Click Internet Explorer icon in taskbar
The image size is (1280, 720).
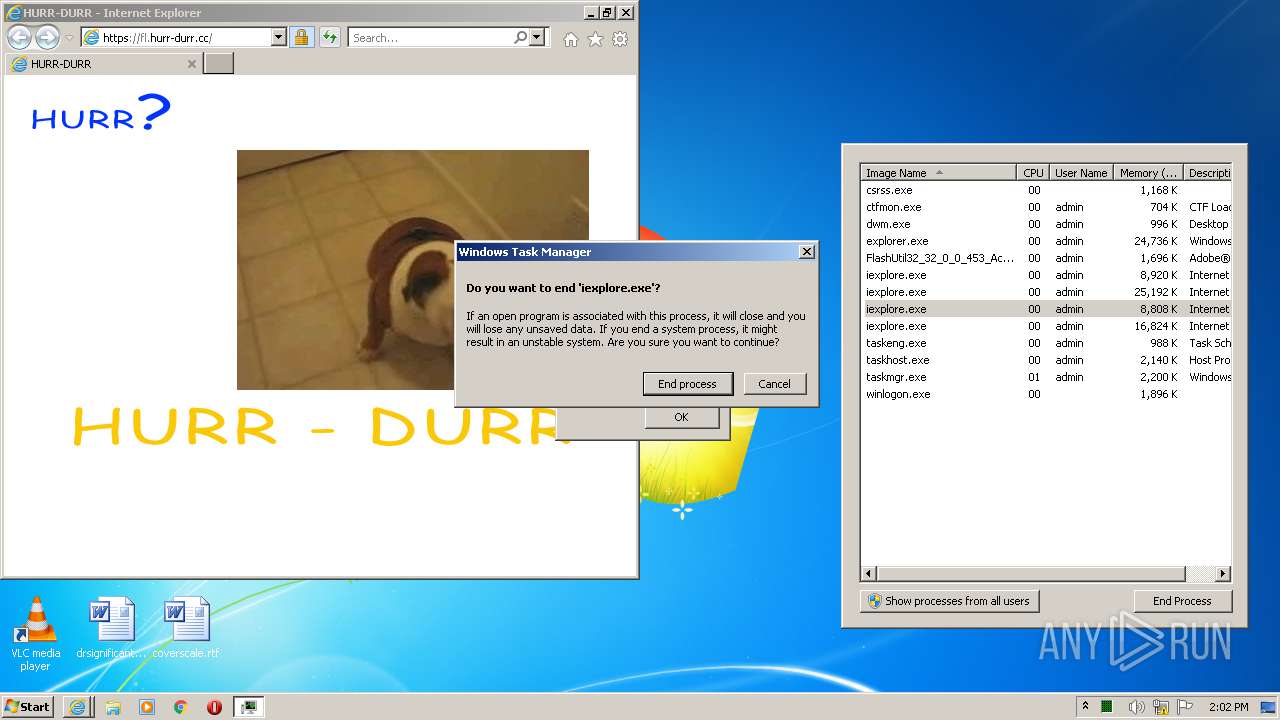77,707
